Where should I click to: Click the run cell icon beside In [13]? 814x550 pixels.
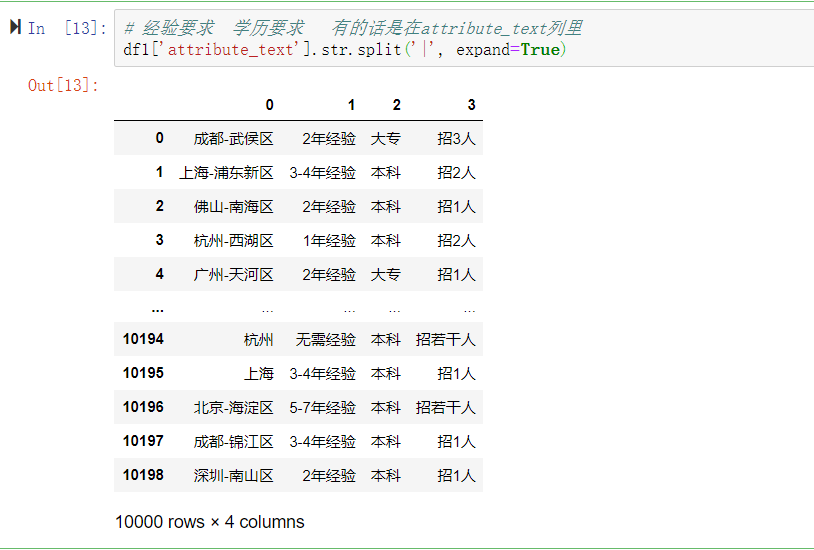tap(16, 26)
